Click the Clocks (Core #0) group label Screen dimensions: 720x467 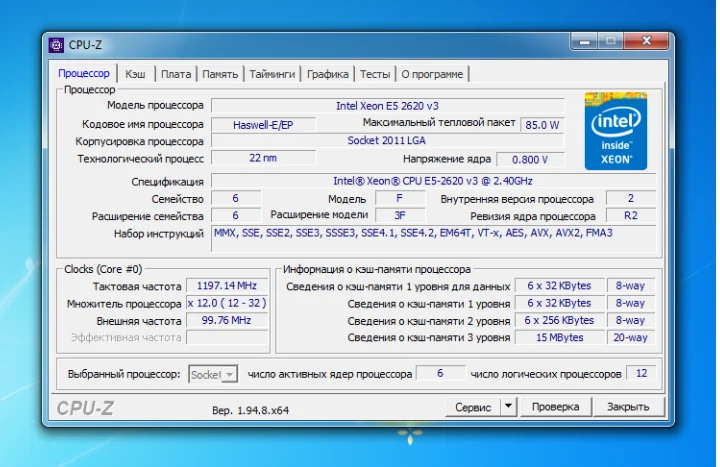[103, 269]
